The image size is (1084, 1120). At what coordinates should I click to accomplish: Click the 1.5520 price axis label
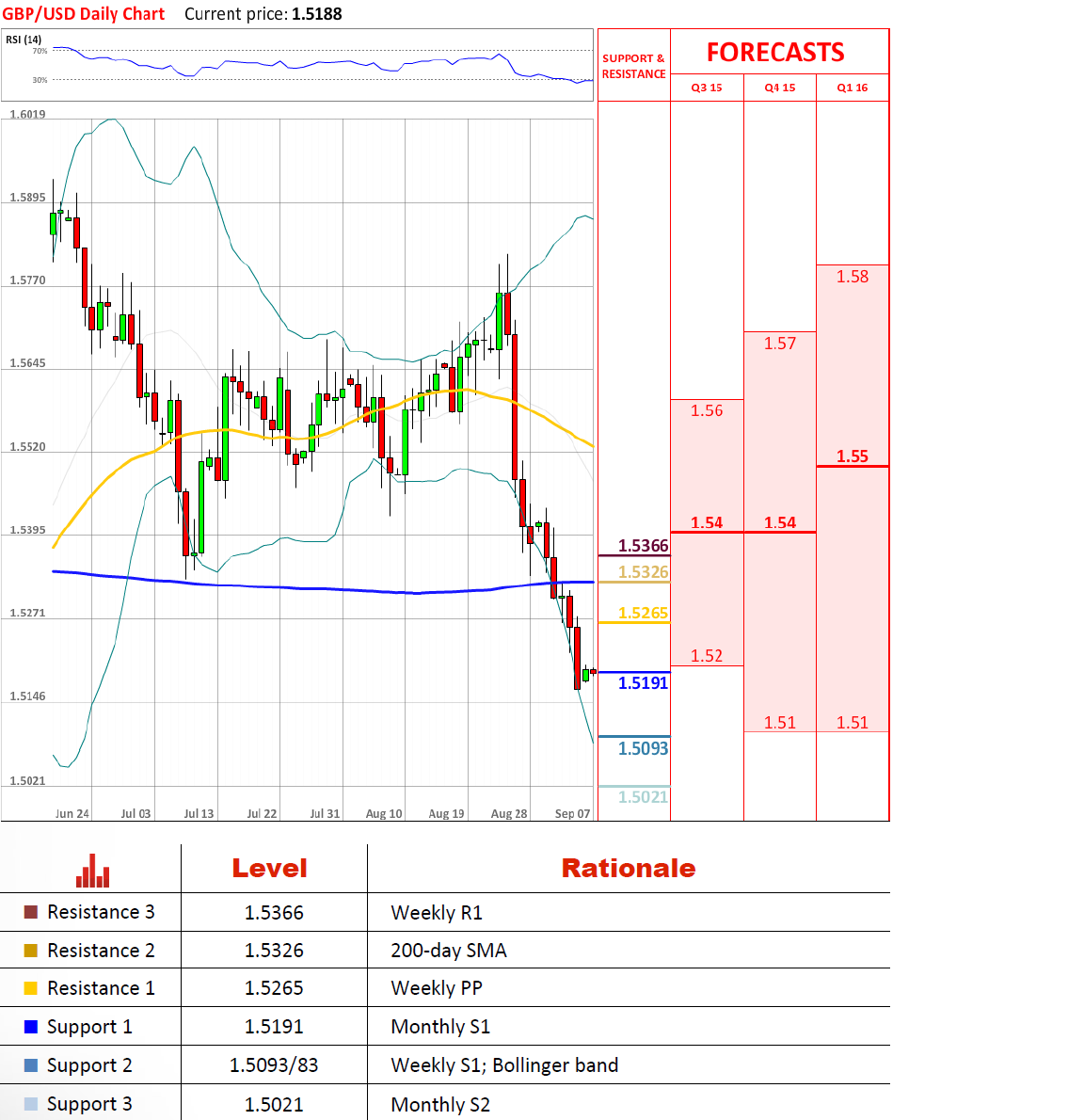coord(28,447)
